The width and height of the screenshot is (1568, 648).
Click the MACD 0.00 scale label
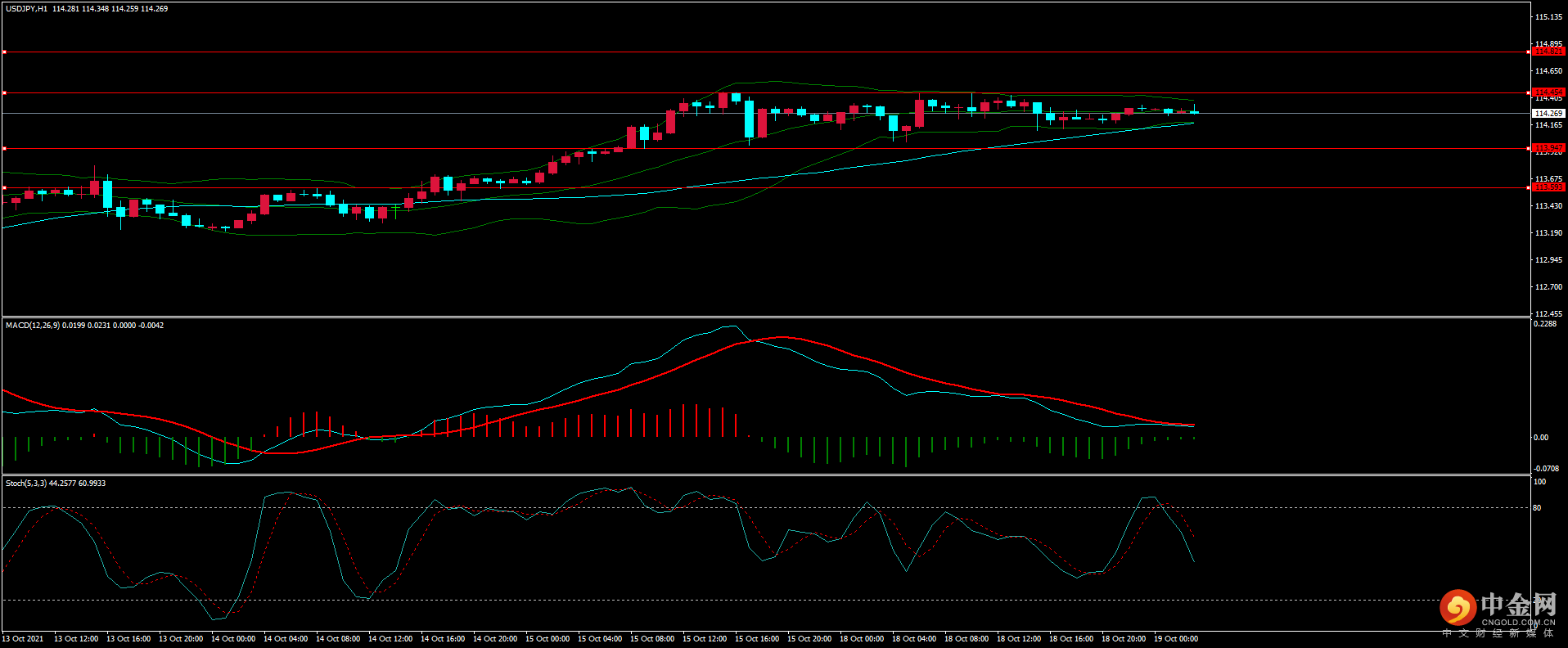pyautogui.click(x=1540, y=438)
